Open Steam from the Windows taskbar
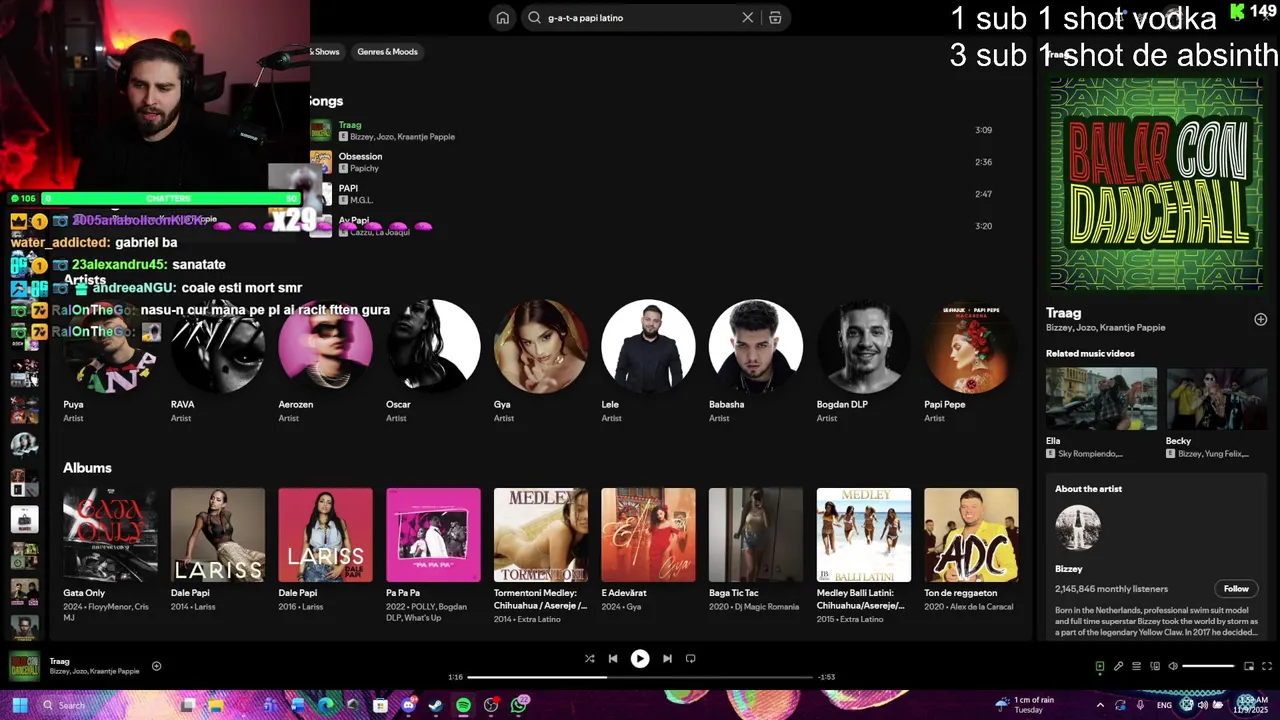The image size is (1280, 720). (436, 705)
